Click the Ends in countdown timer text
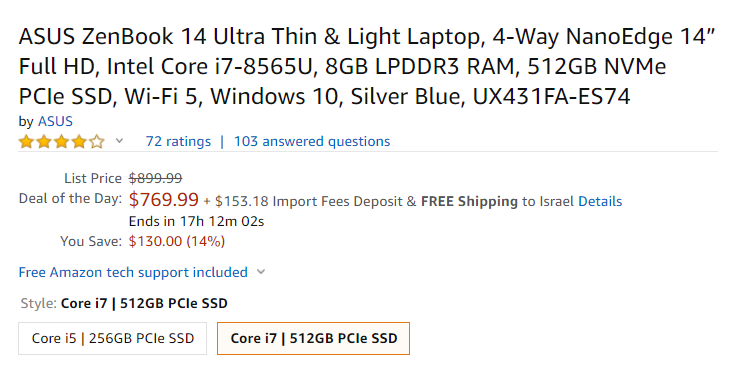Image resolution: width=745 pixels, height=374 pixels. (x=196, y=221)
